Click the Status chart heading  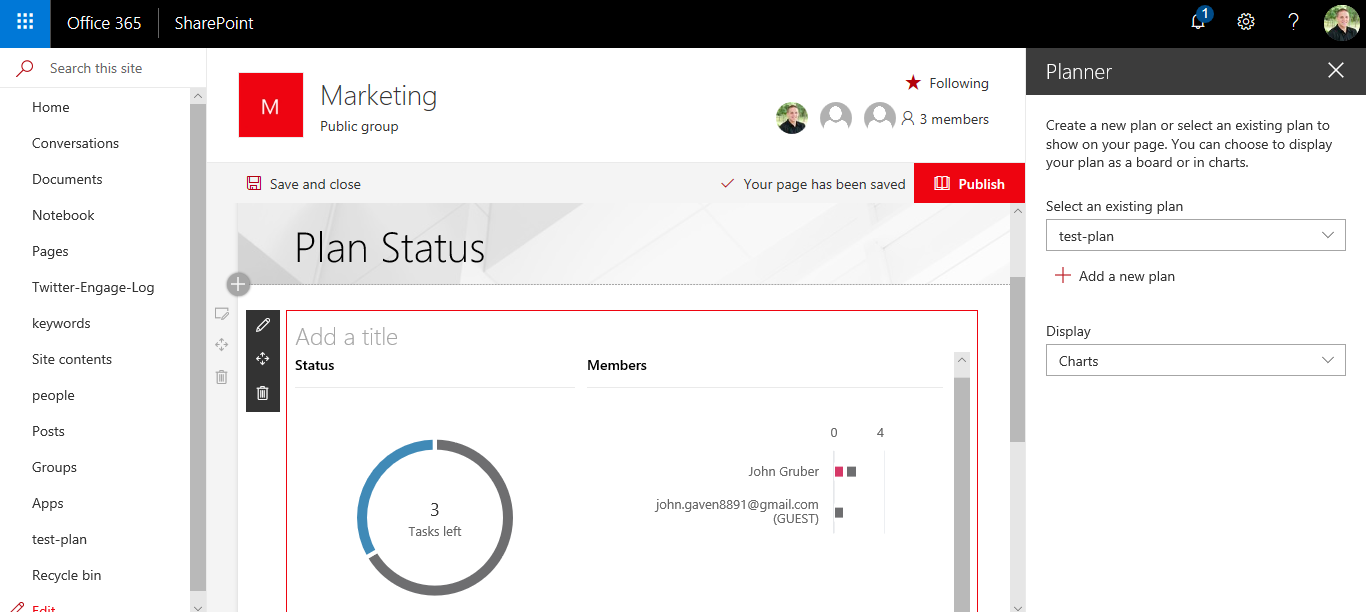315,365
